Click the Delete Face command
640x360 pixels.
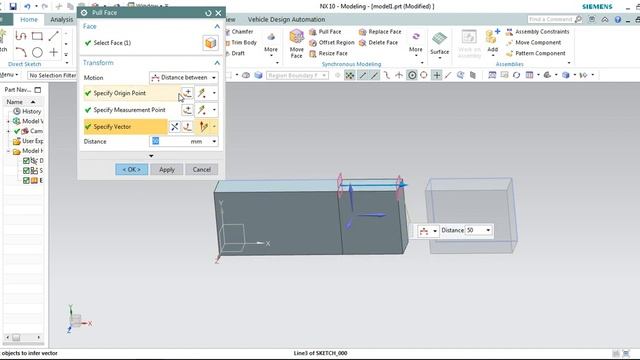378,42
